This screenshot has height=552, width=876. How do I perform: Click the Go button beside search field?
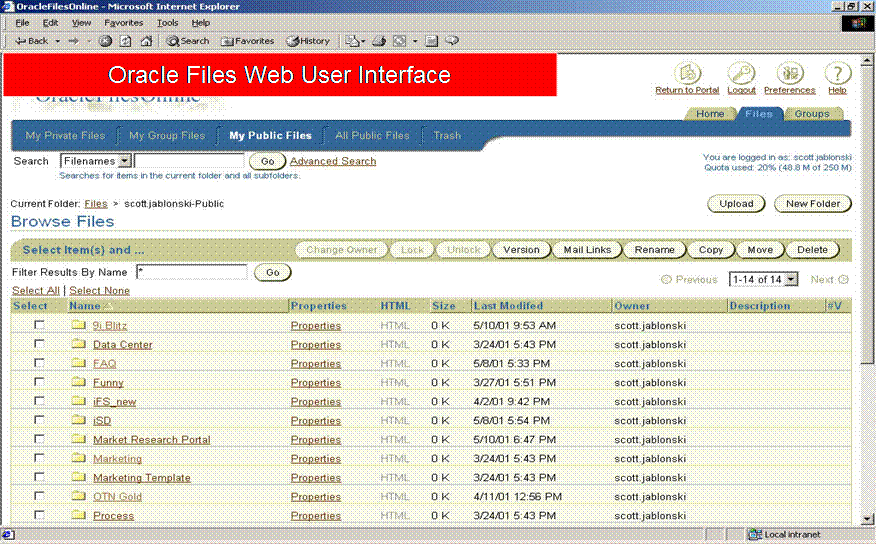click(x=268, y=161)
